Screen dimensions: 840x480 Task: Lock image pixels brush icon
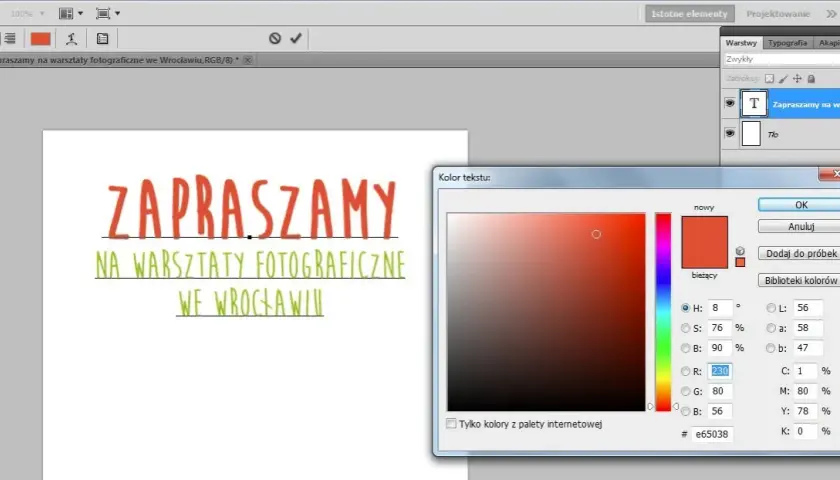(x=783, y=79)
